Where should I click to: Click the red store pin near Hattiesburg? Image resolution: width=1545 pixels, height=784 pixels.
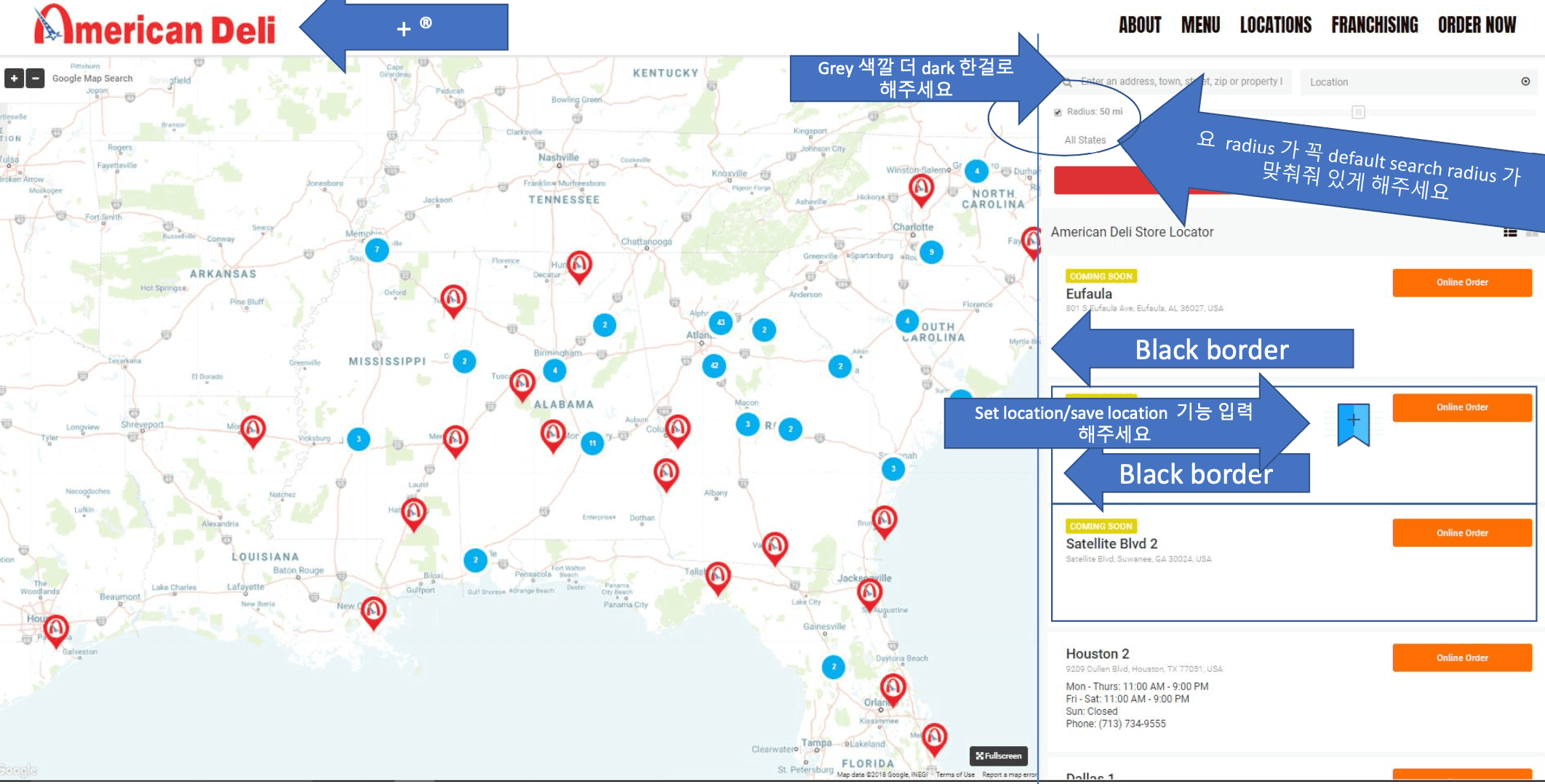tap(414, 514)
